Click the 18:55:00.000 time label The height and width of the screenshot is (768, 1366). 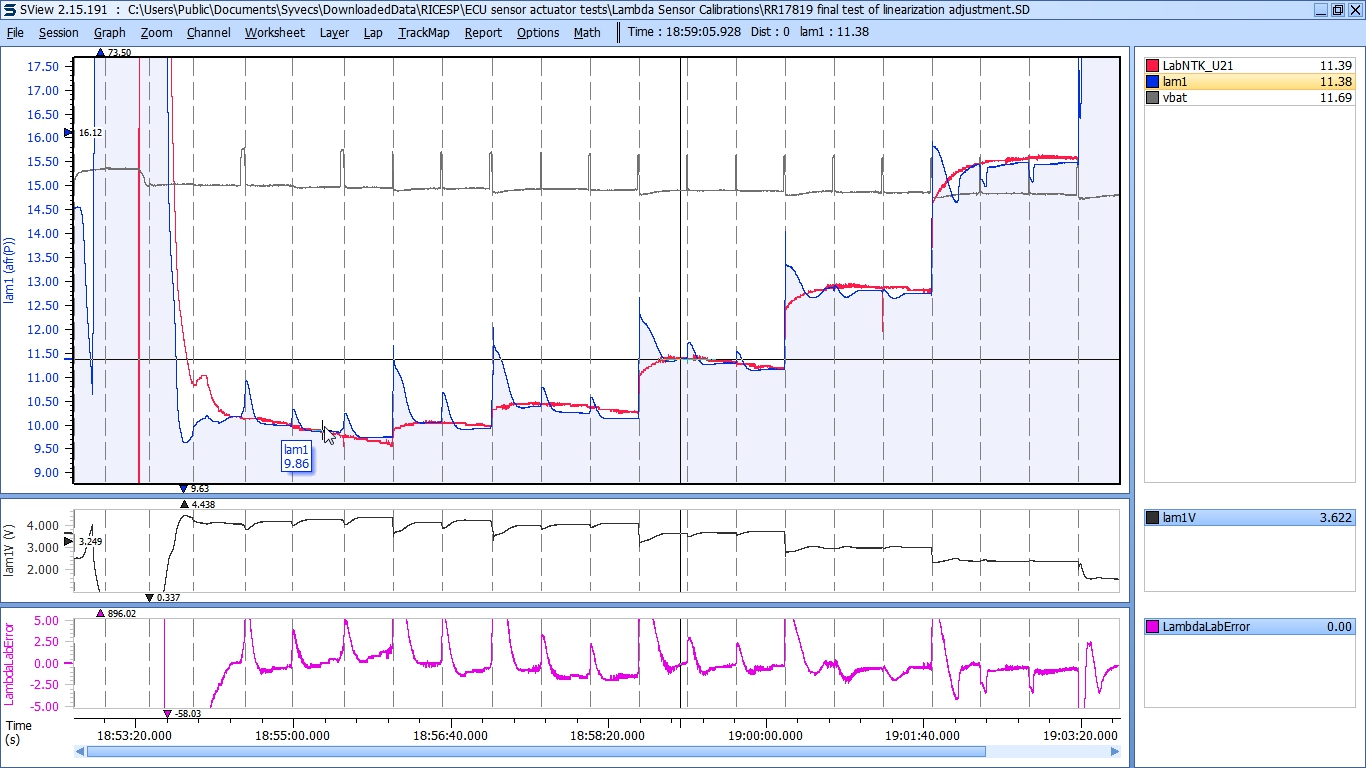(294, 734)
